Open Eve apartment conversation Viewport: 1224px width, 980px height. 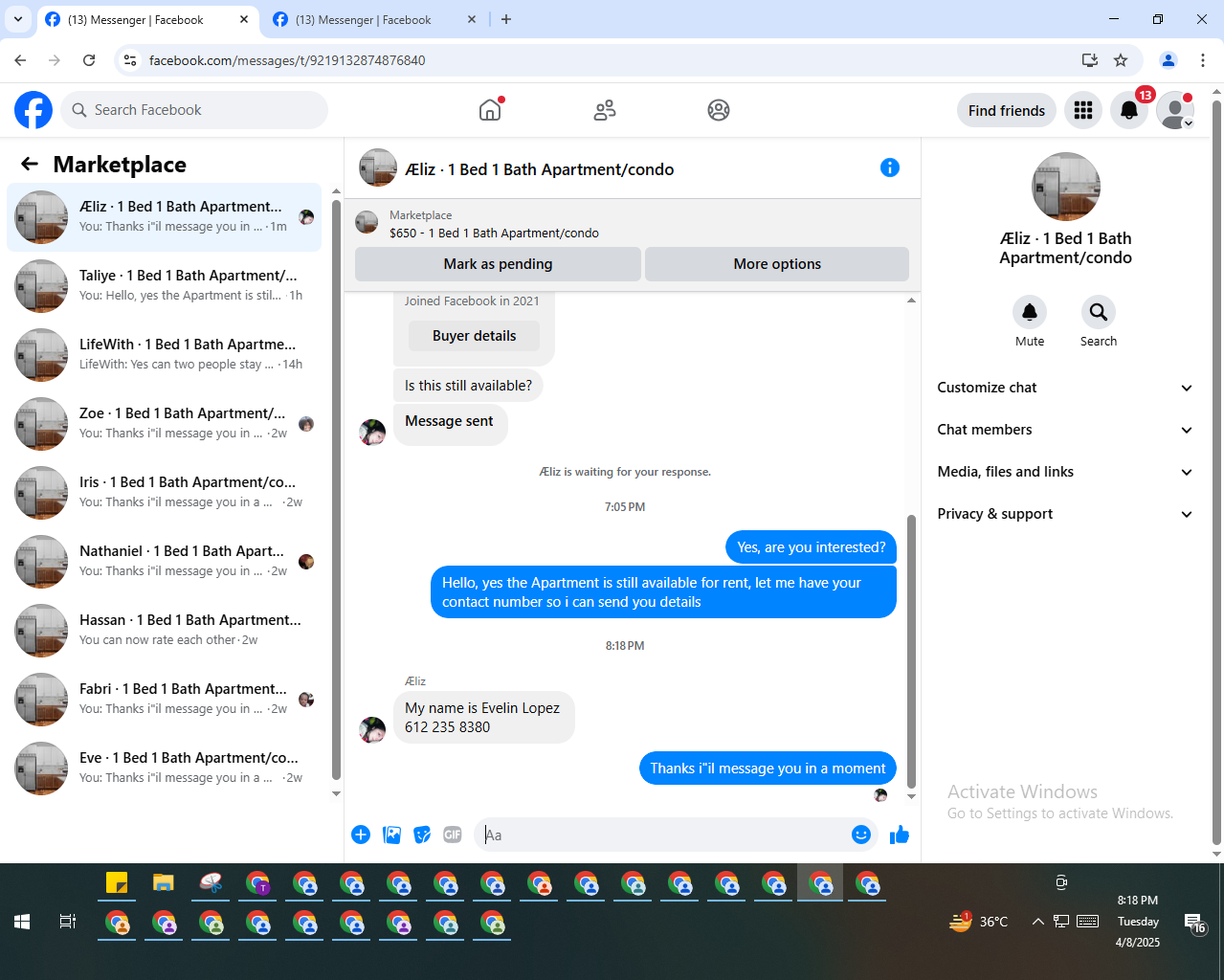click(165, 768)
